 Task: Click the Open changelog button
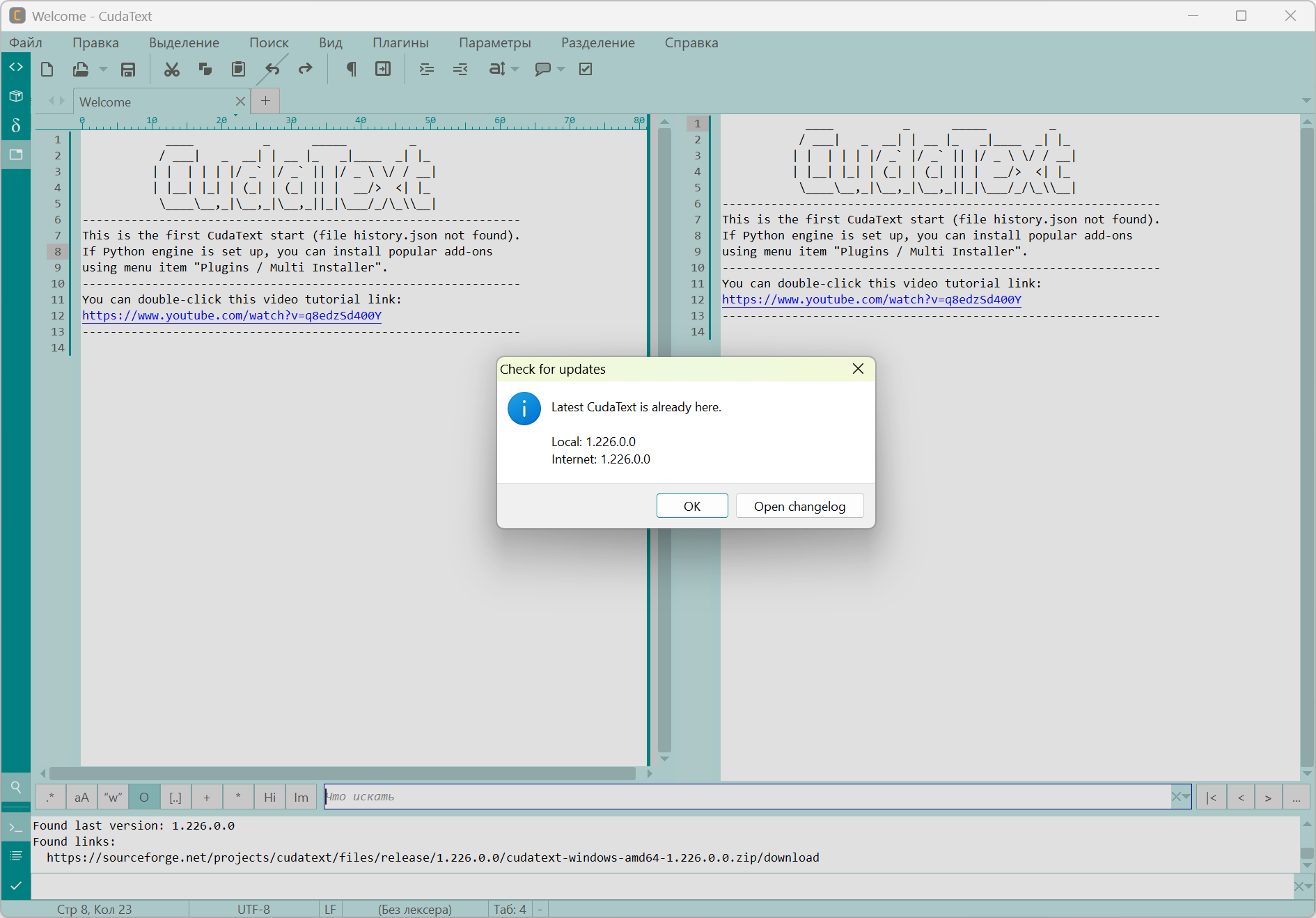click(x=799, y=506)
